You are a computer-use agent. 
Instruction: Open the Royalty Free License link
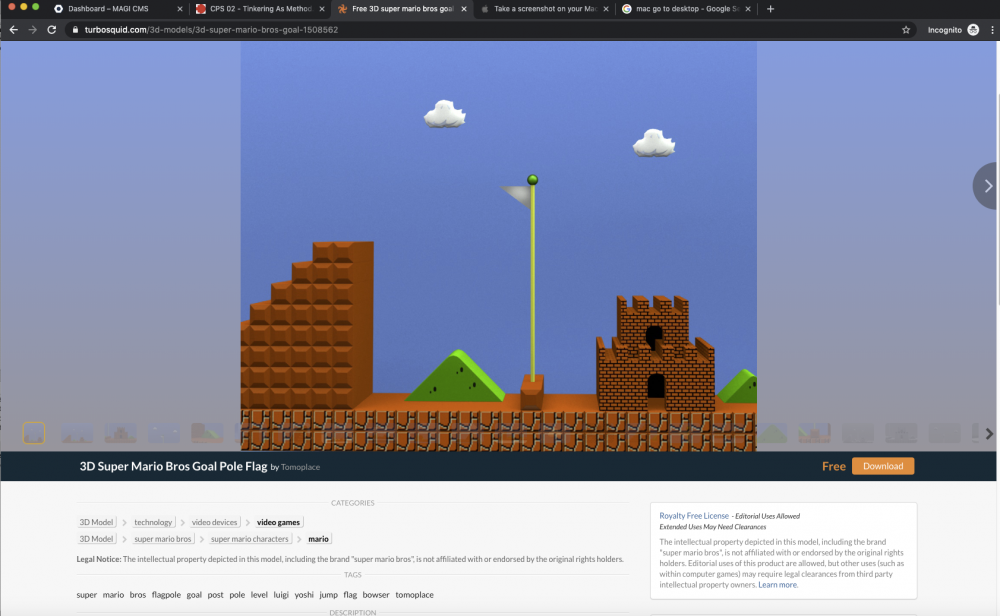[694, 516]
